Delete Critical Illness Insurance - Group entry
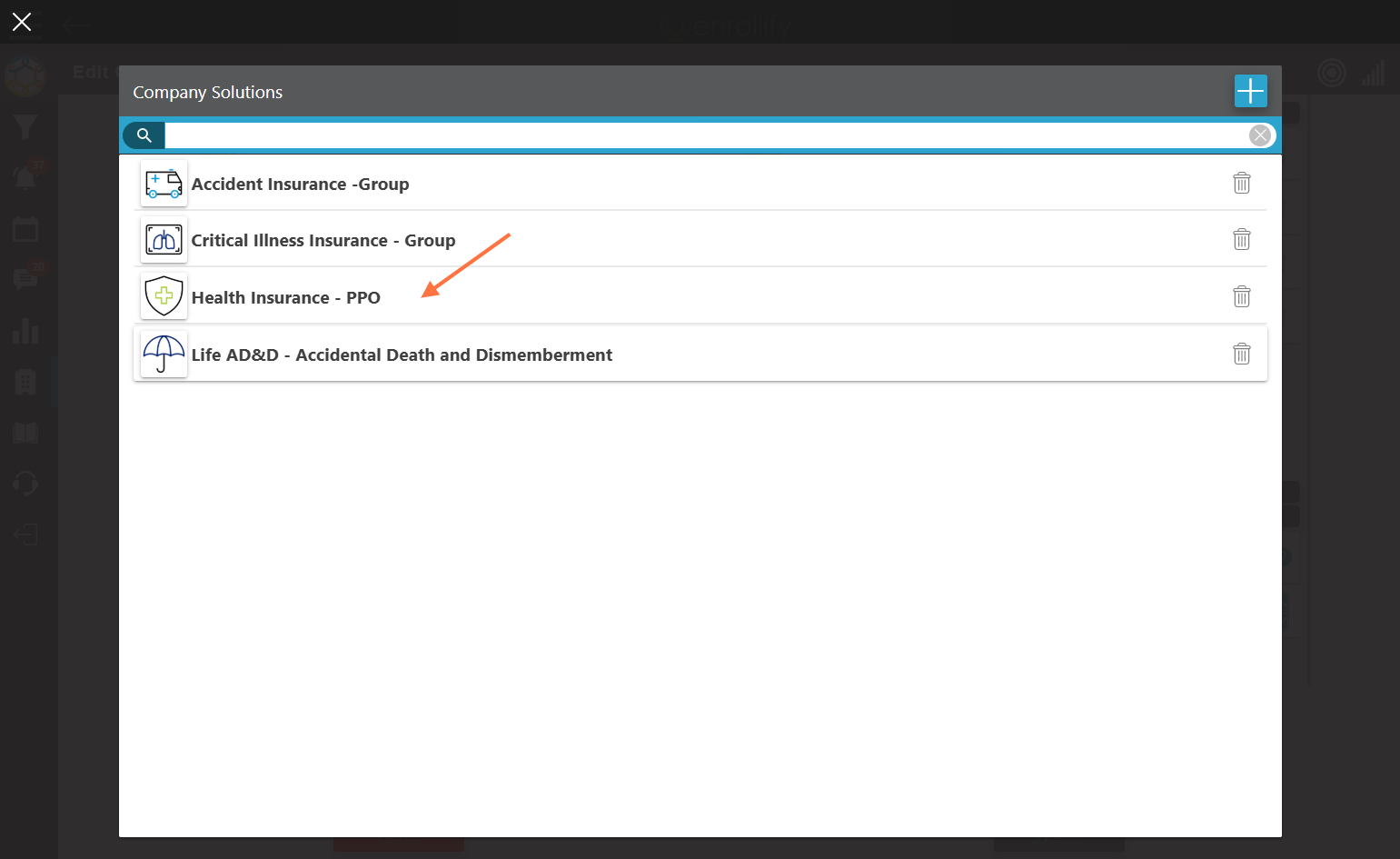This screenshot has width=1400, height=859. tap(1242, 239)
